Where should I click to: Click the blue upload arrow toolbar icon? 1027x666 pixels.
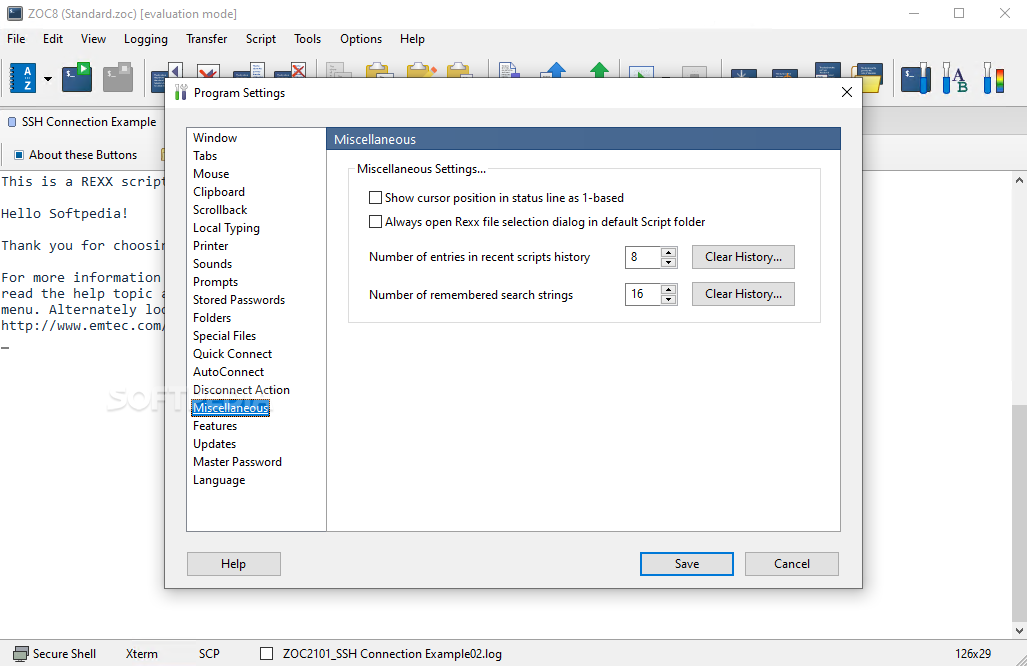coord(555,70)
